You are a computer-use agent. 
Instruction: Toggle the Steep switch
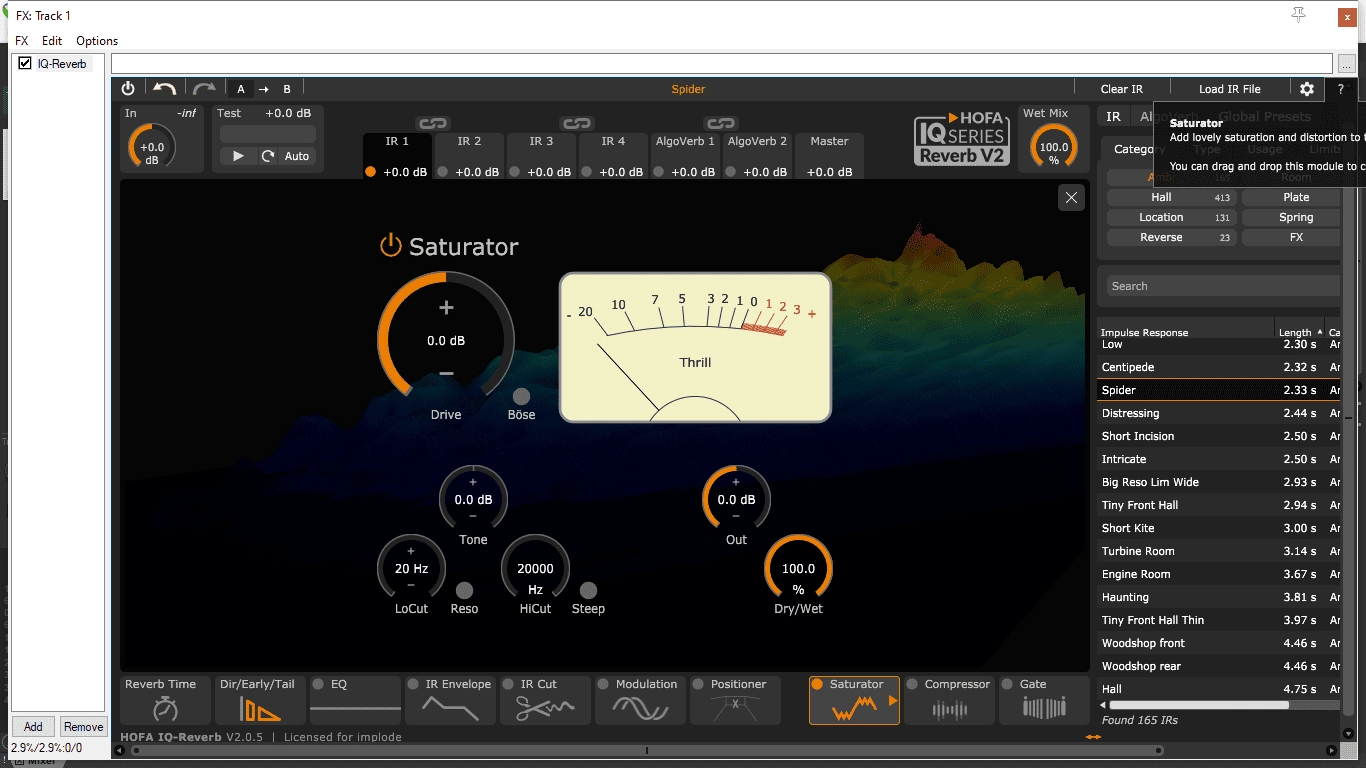588,590
